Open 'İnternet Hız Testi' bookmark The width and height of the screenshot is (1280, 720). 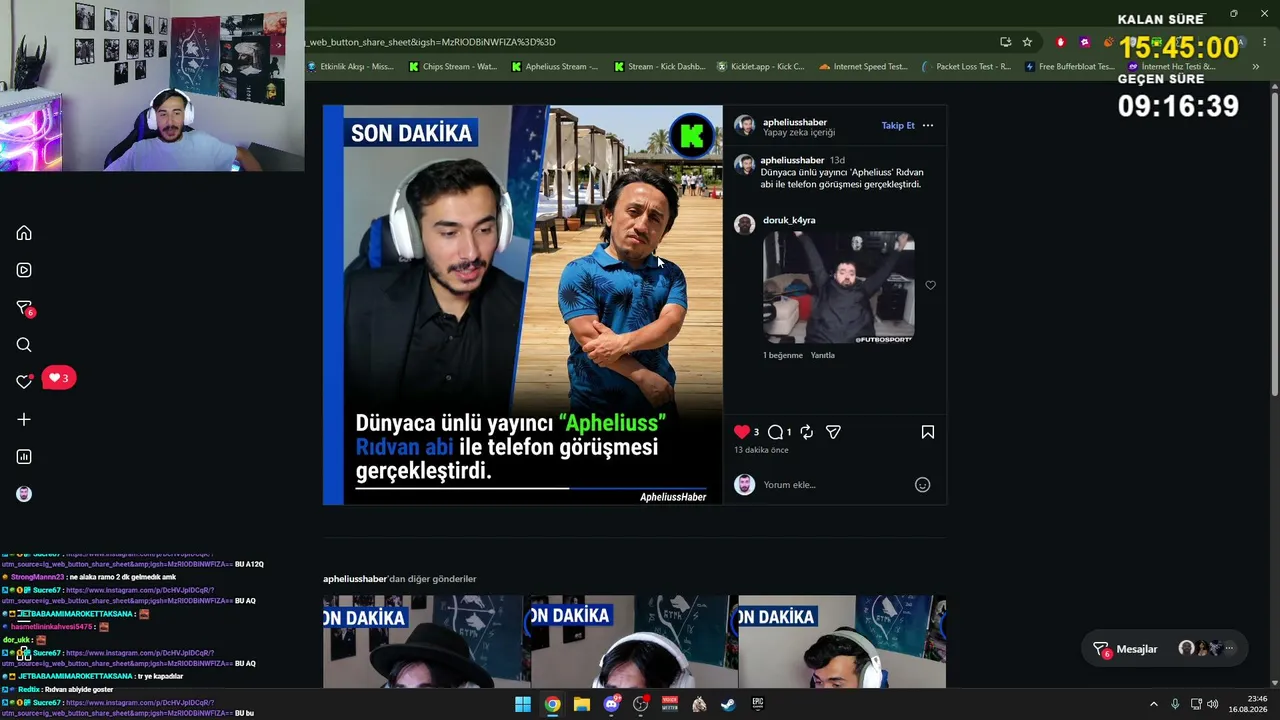pos(1172,67)
